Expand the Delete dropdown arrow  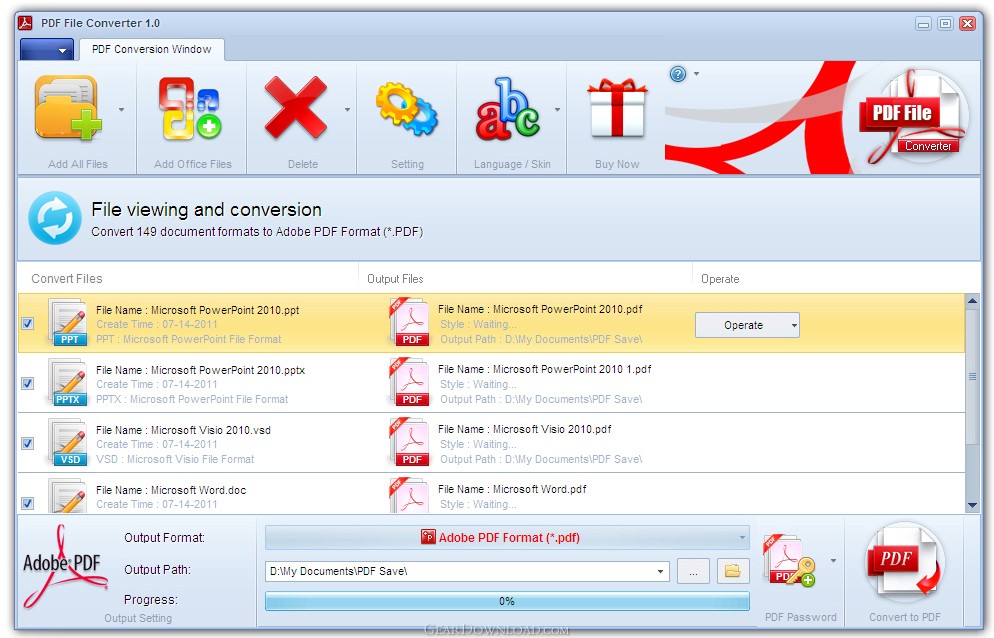click(x=347, y=110)
